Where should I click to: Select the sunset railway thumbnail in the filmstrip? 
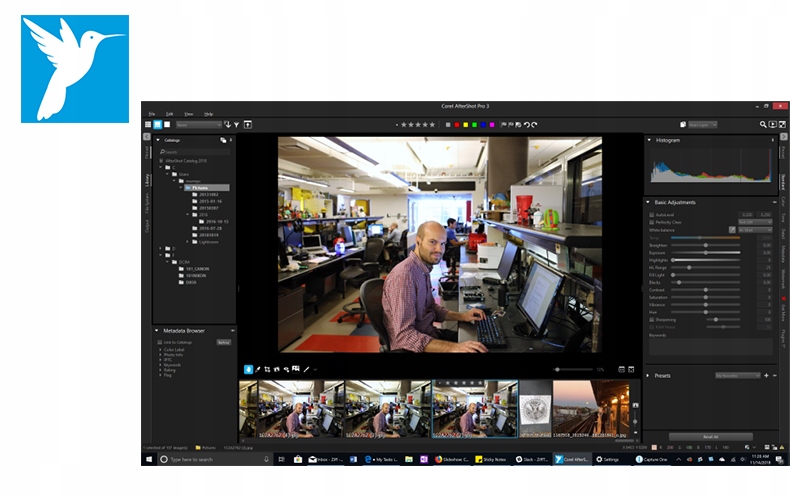click(590, 408)
